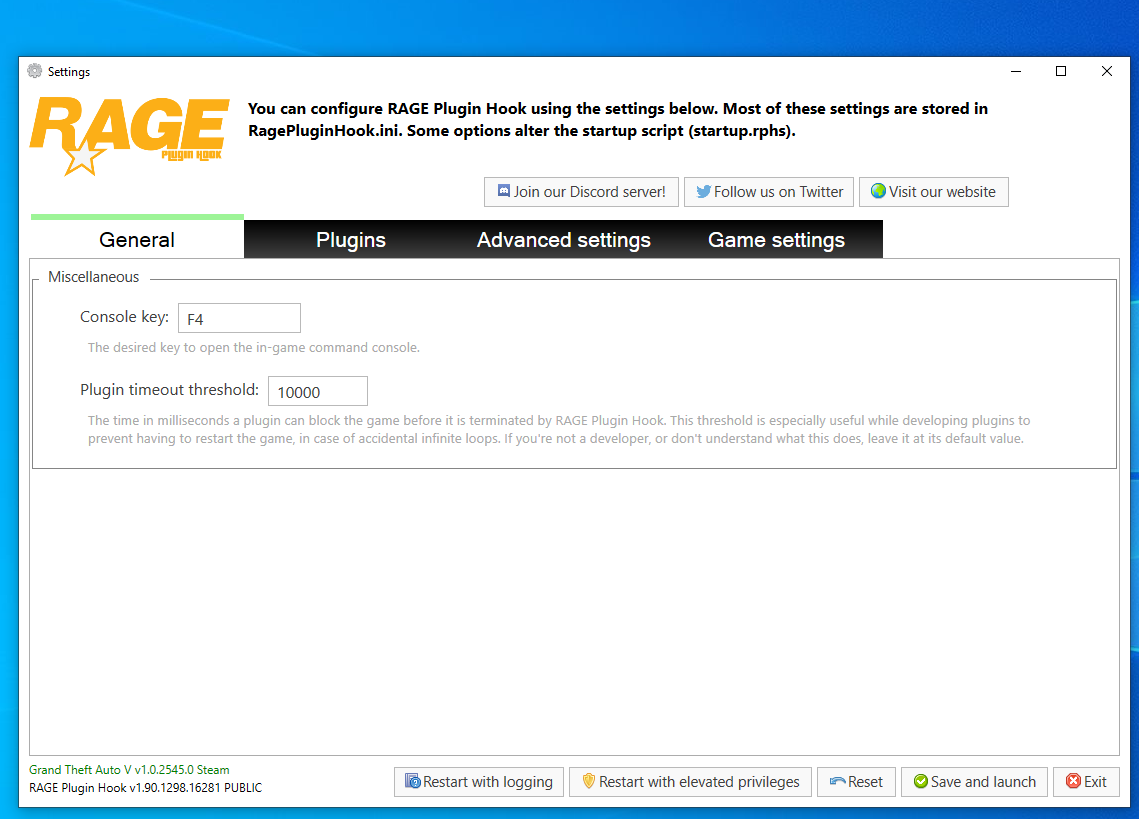This screenshot has width=1139, height=819.
Task: Click Restart with elevated privileges
Action: point(690,782)
